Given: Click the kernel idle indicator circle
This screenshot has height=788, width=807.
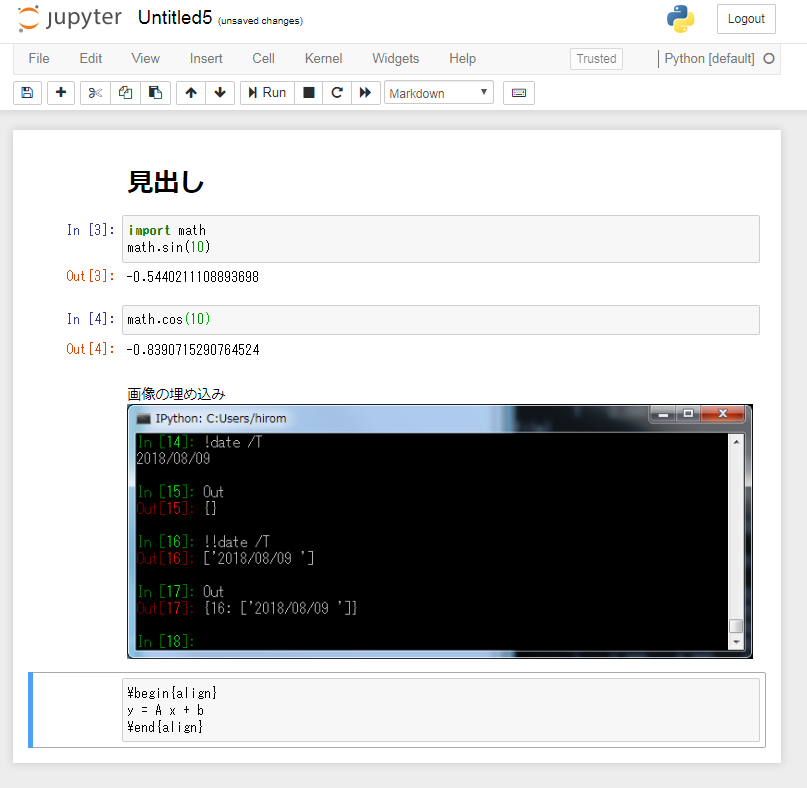Looking at the screenshot, I should pos(768,59).
